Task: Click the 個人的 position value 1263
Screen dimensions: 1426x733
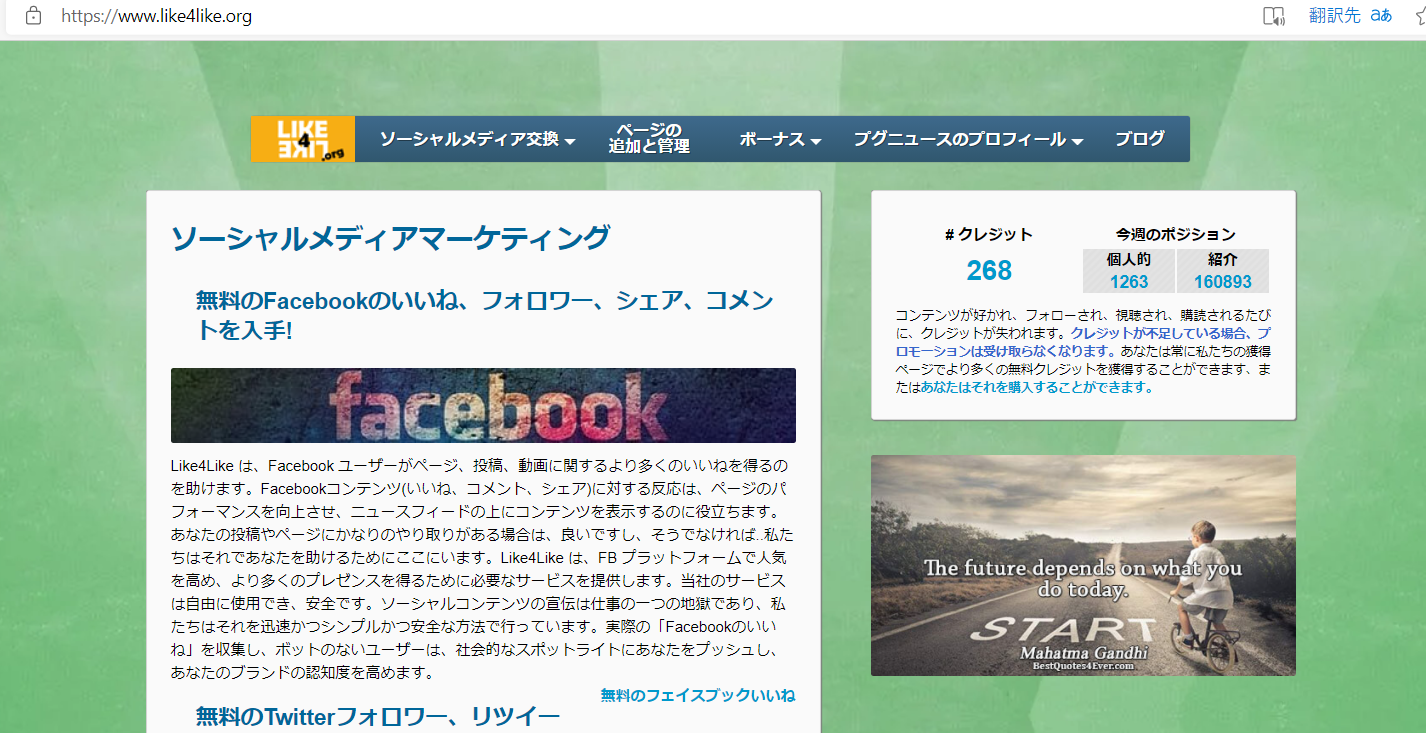Action: pyautogui.click(x=1129, y=282)
